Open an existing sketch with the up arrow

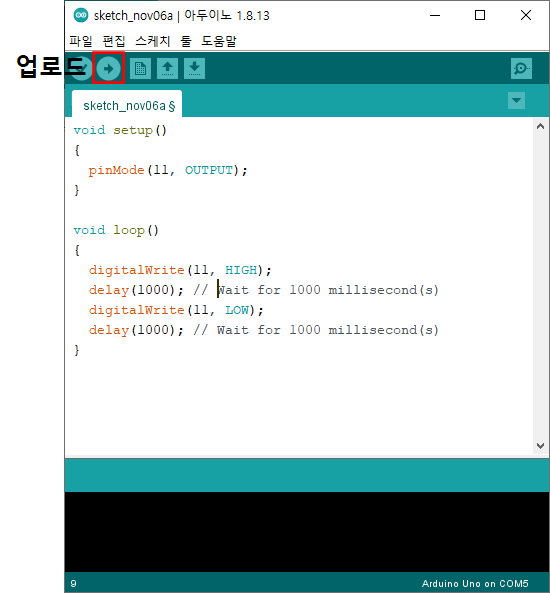click(x=168, y=68)
